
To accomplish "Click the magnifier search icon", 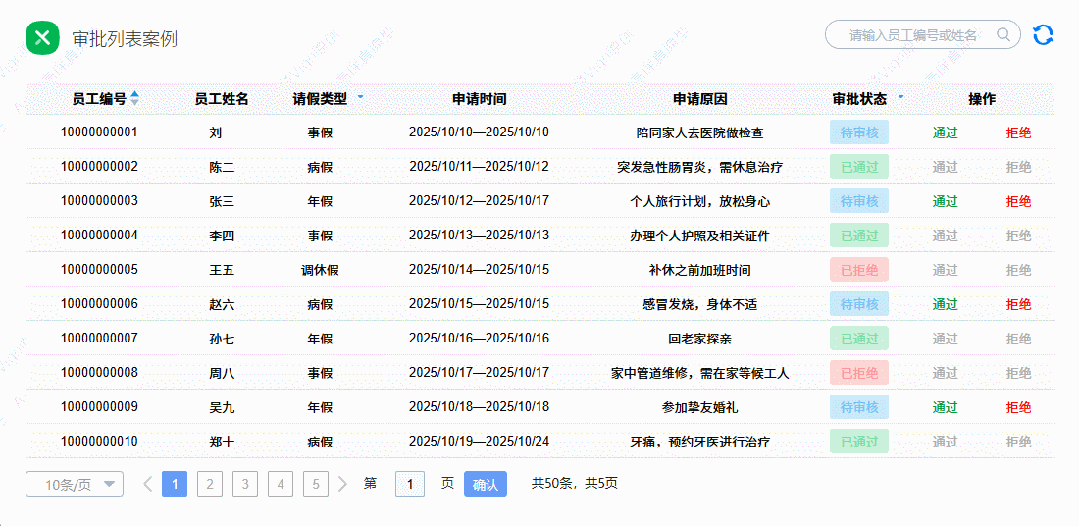I will (1003, 34).
